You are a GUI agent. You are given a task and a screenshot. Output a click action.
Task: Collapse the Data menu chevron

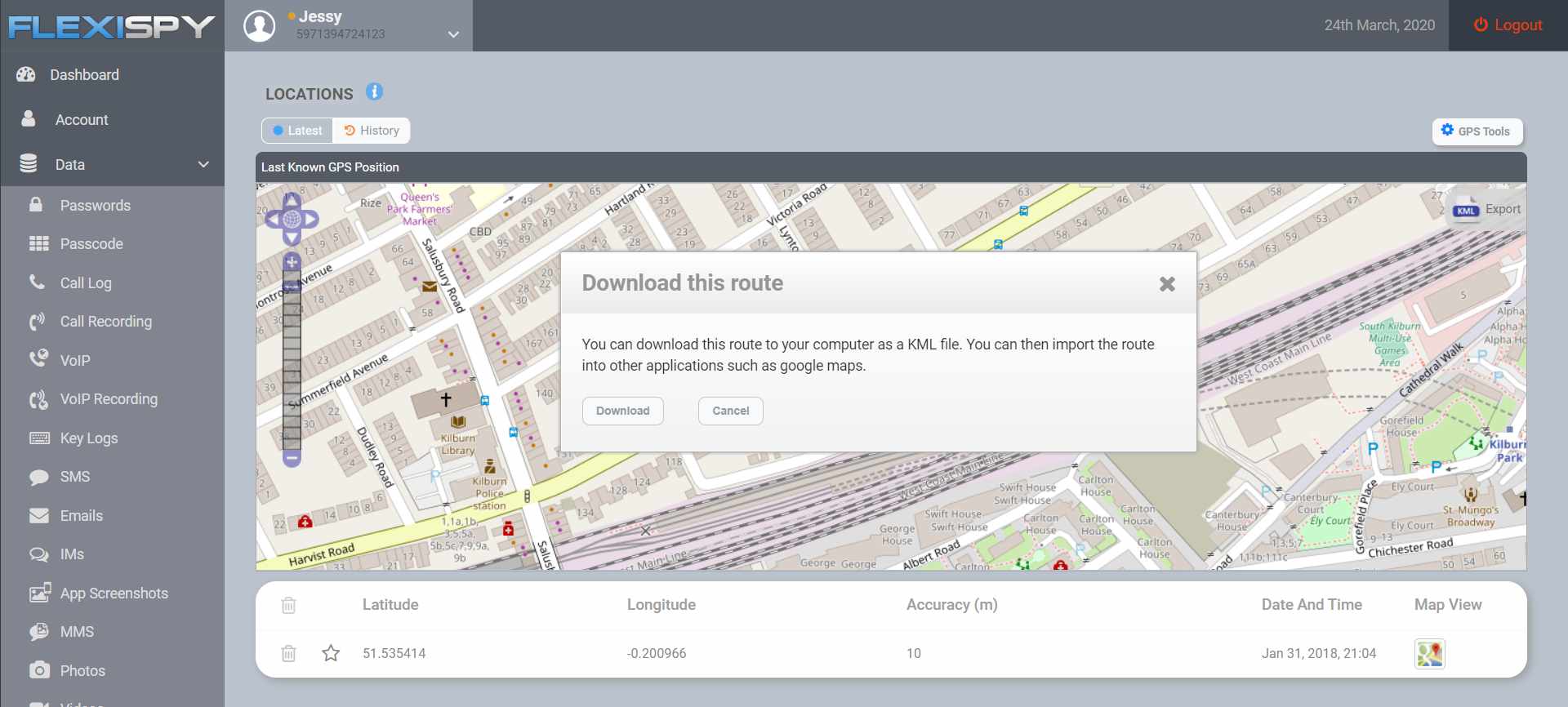(203, 164)
